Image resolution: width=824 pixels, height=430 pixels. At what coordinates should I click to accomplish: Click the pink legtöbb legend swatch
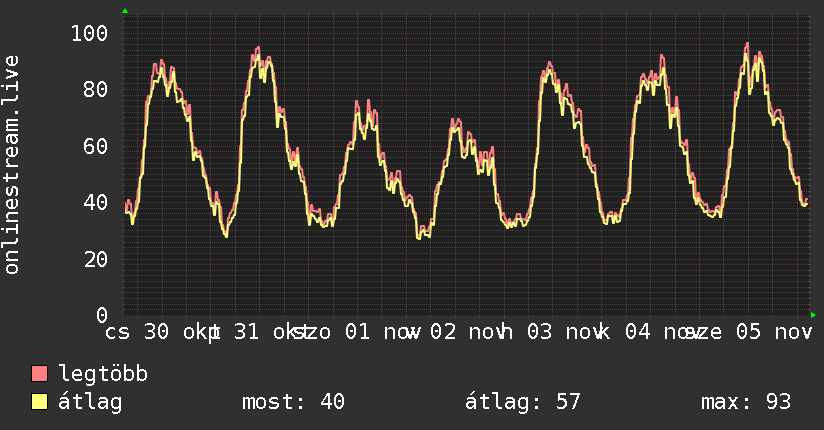(x=39, y=373)
